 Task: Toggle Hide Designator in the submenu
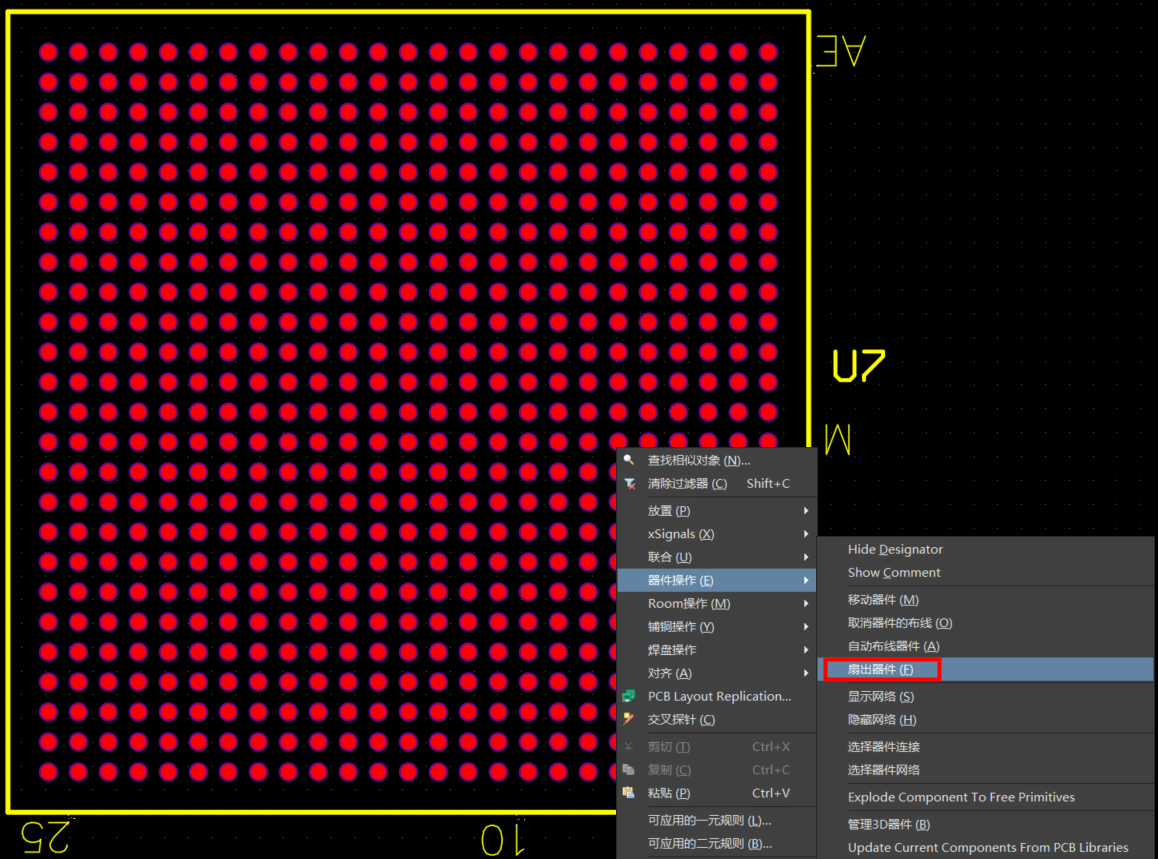click(895, 549)
